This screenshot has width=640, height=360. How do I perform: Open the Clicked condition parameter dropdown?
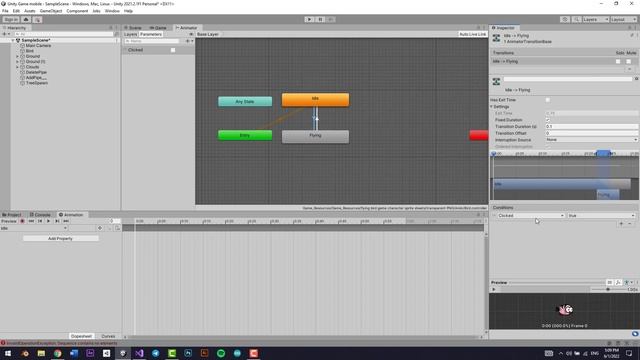tap(531, 216)
